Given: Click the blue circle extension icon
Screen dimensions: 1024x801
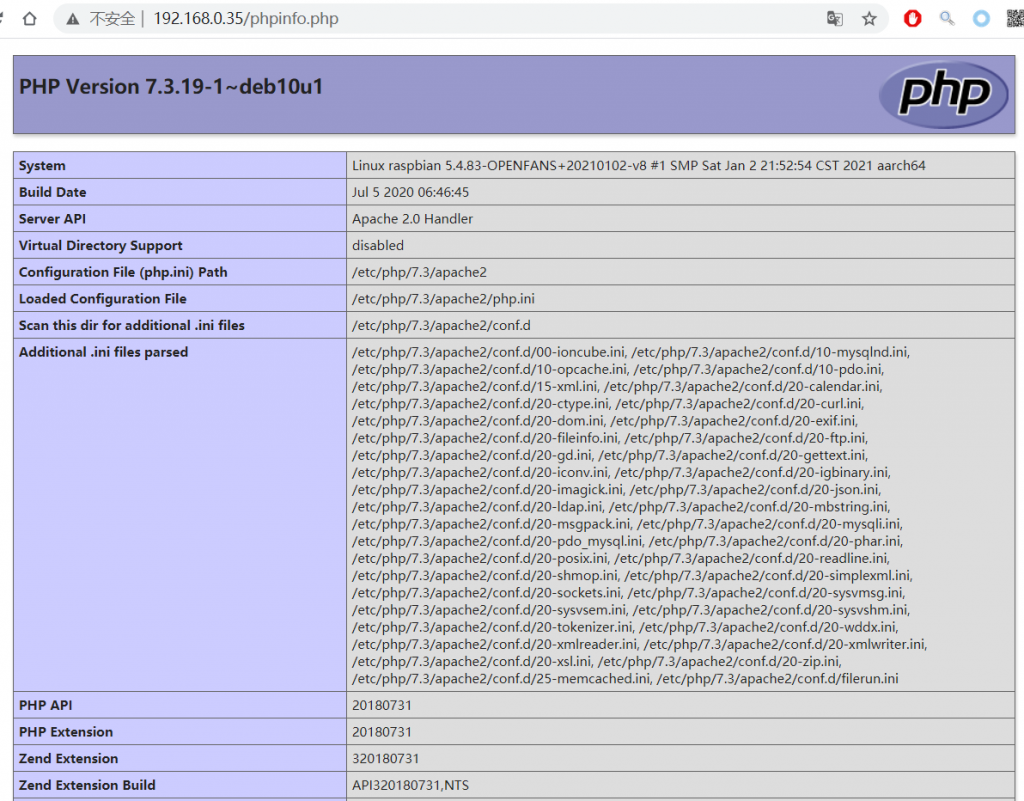Looking at the screenshot, I should (x=981, y=18).
